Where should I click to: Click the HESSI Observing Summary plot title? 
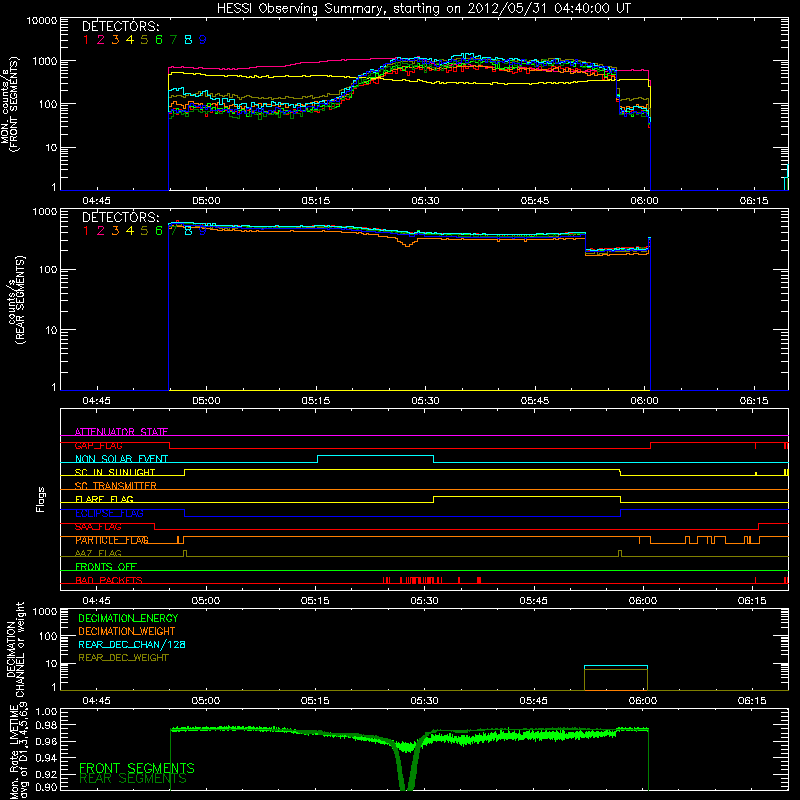click(423, 9)
